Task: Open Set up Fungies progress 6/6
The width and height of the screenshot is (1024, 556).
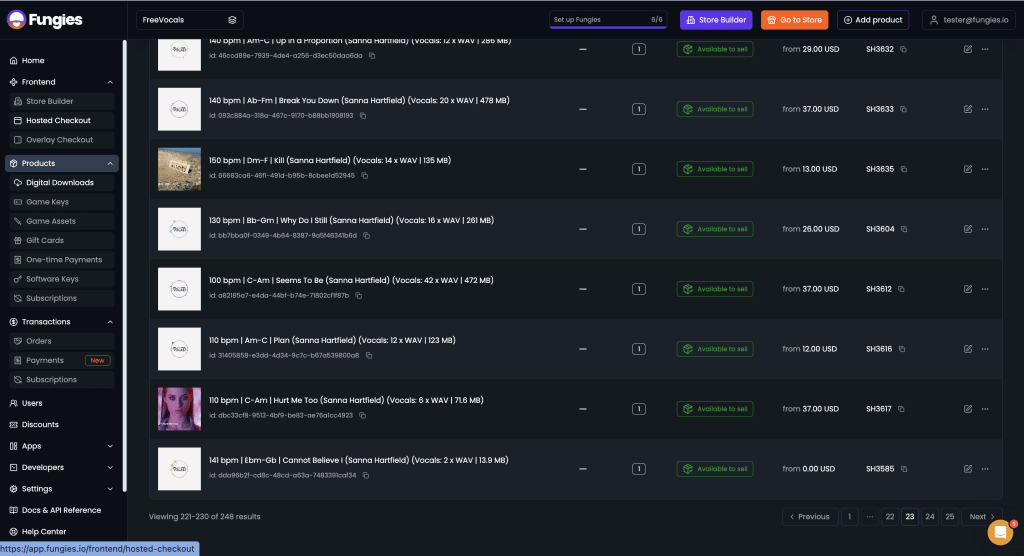Action: [608, 20]
